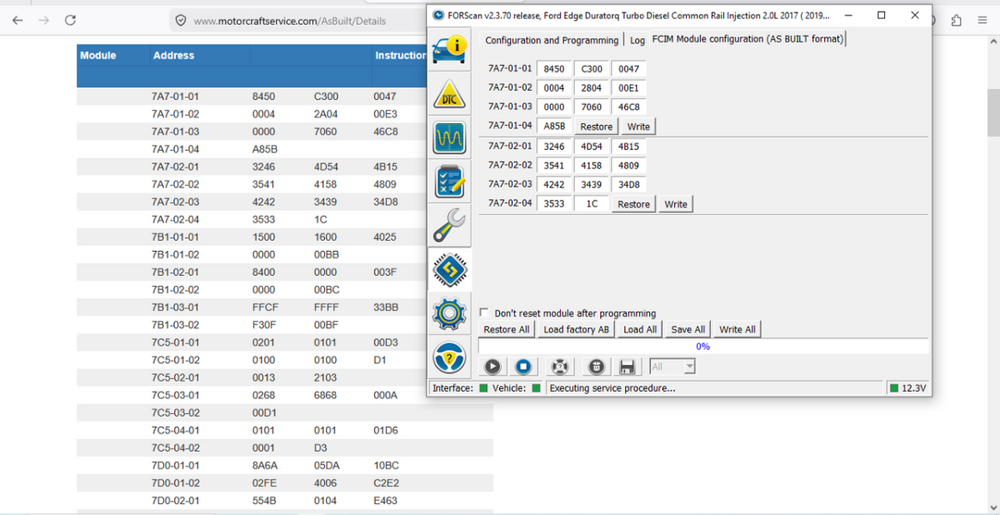
Task: Click the floppy disk save icon
Action: 627,366
